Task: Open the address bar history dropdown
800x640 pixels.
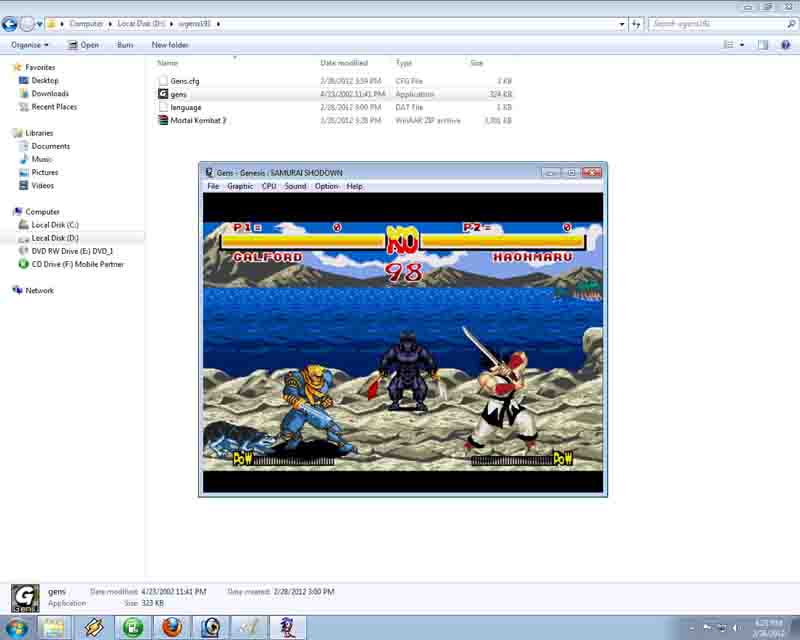Action: coord(621,24)
